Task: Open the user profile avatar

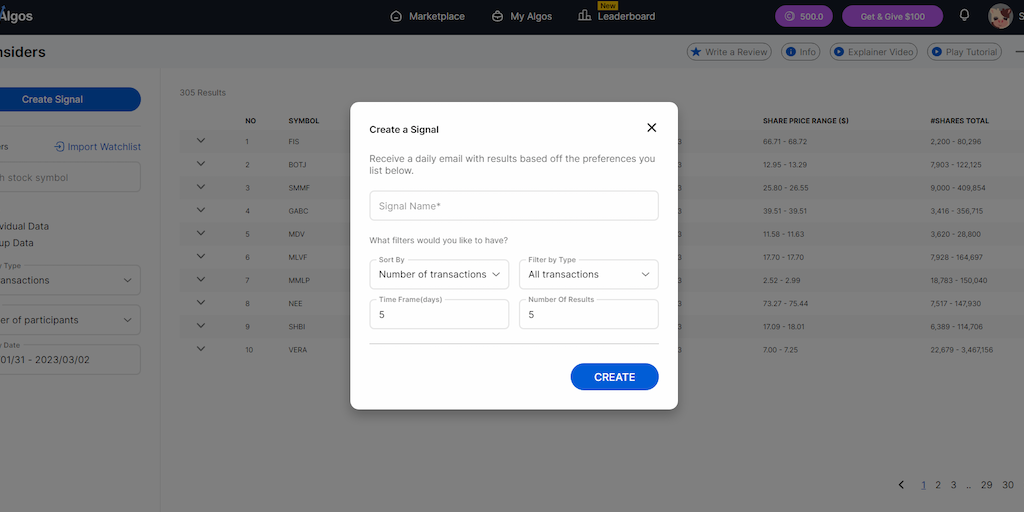Action: tap(999, 16)
